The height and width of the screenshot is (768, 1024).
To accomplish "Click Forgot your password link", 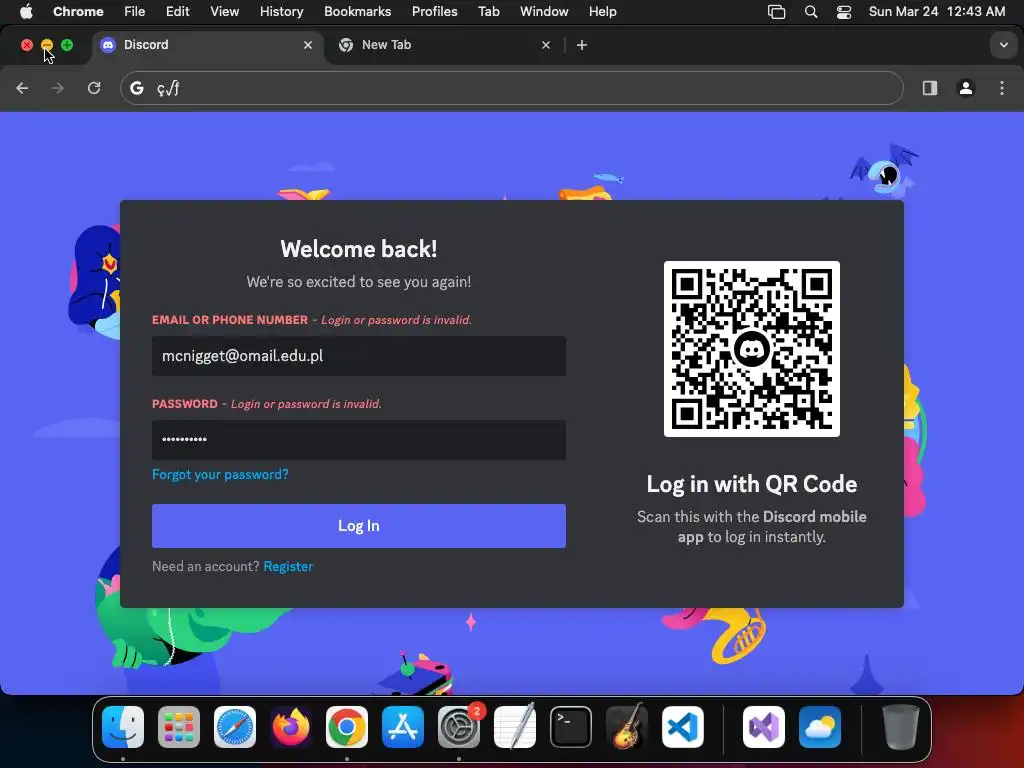I will coord(220,475).
